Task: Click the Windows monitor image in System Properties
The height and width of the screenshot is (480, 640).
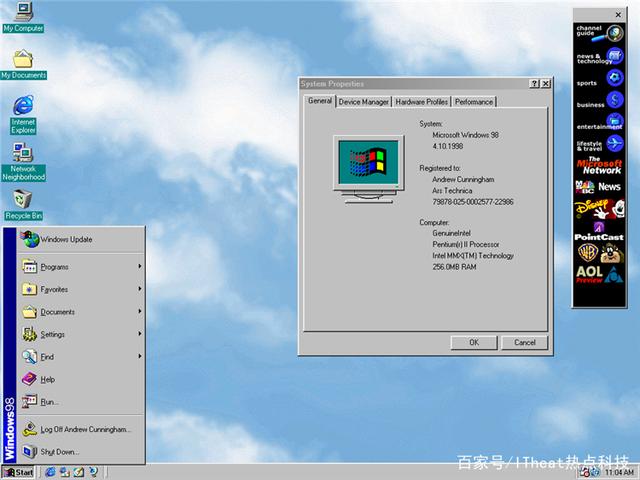Action: click(369, 169)
